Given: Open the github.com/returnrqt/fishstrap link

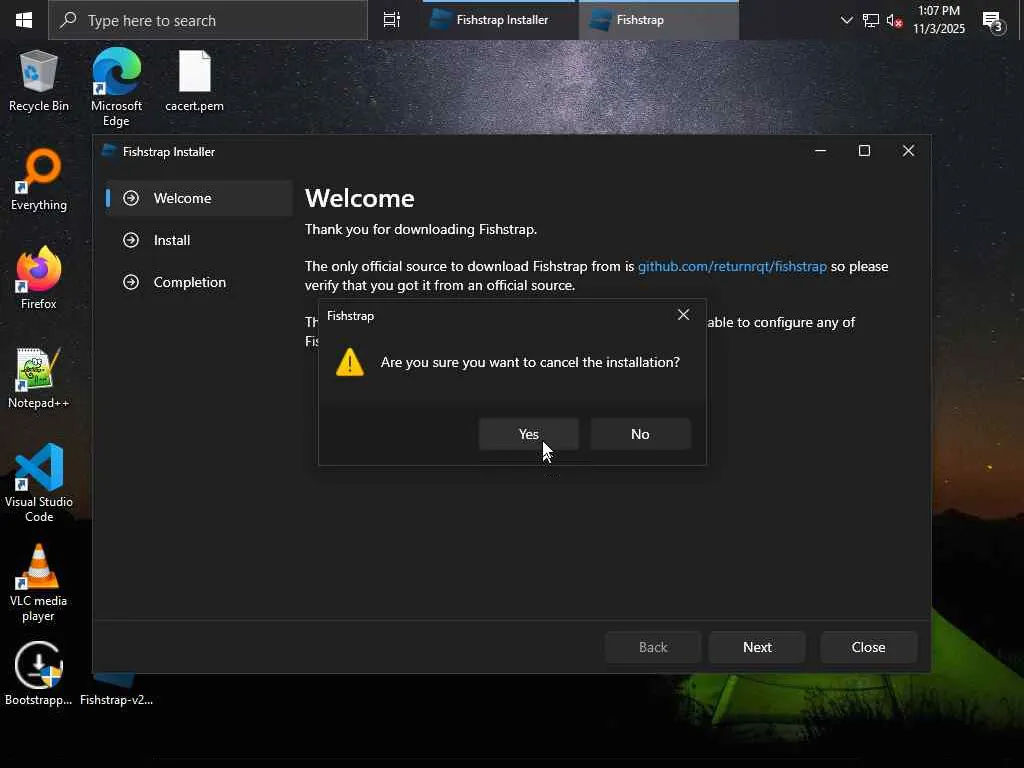Looking at the screenshot, I should click(x=732, y=266).
